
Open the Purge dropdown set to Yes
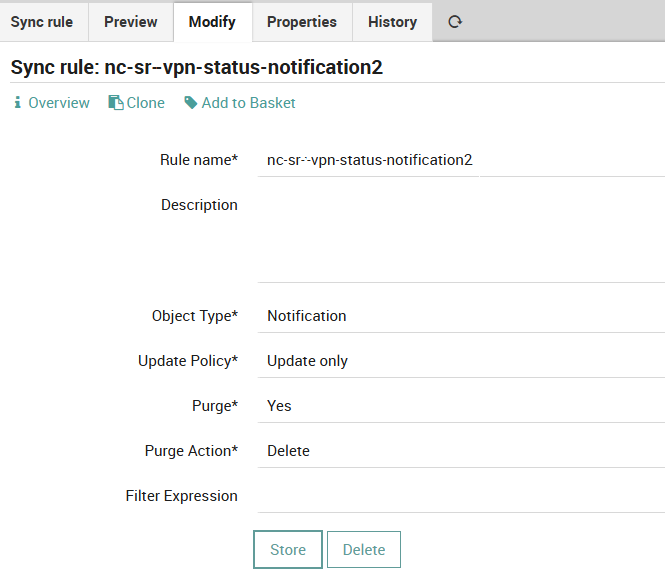tap(460, 406)
